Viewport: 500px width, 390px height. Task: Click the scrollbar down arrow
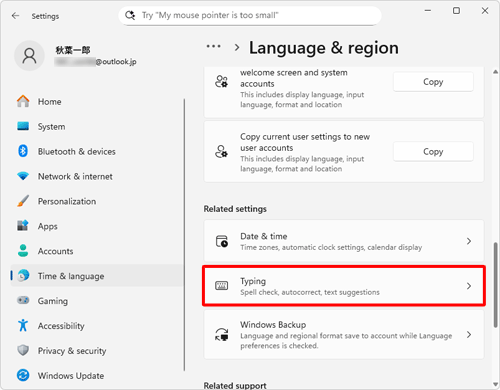tap(496, 385)
